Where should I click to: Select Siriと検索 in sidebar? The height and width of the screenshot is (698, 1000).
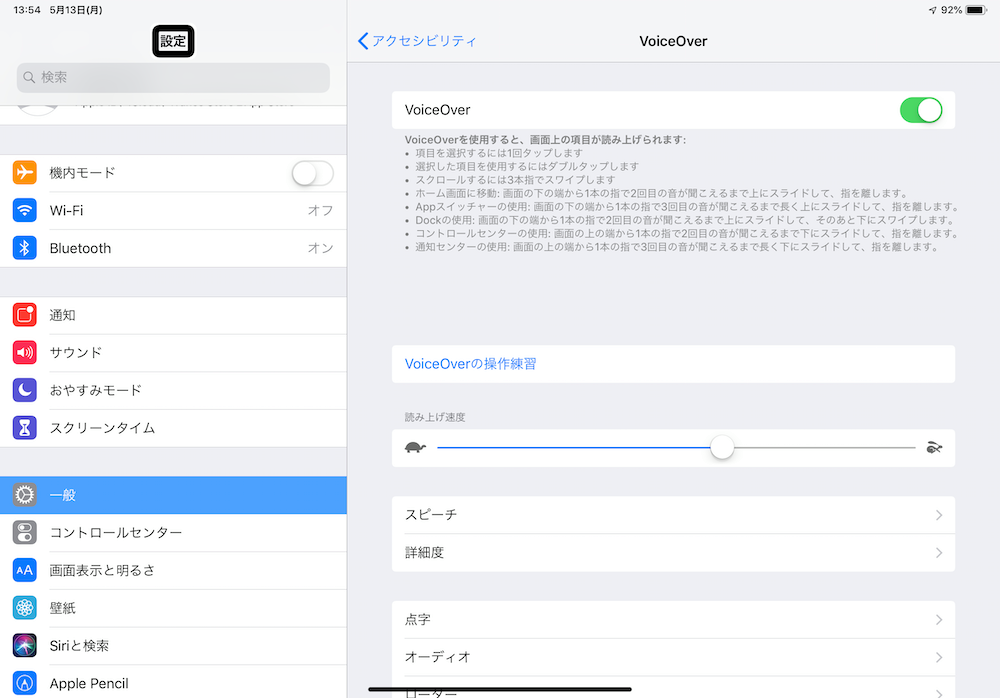(x=173, y=646)
